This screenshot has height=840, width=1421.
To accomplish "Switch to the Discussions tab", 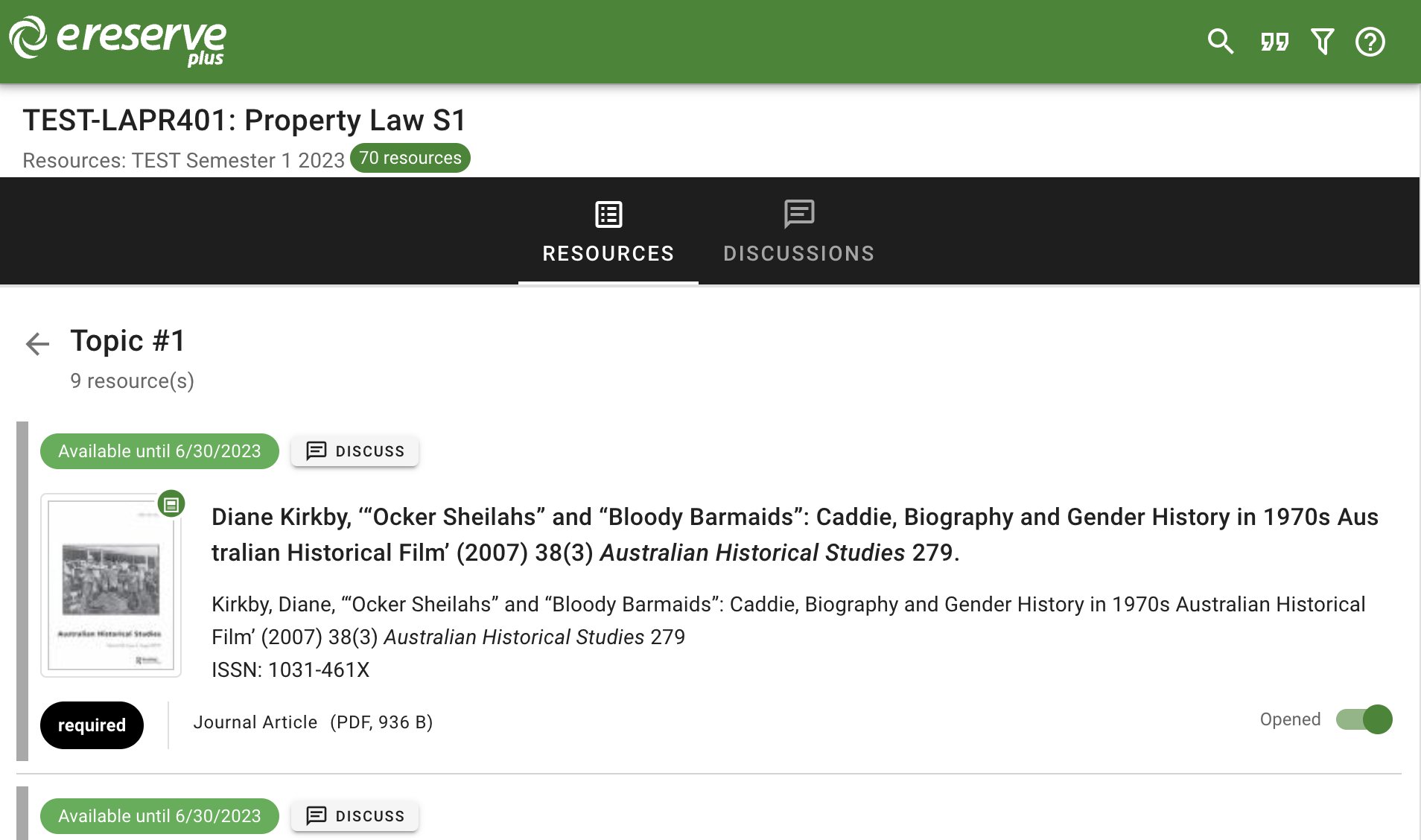I will point(798,253).
